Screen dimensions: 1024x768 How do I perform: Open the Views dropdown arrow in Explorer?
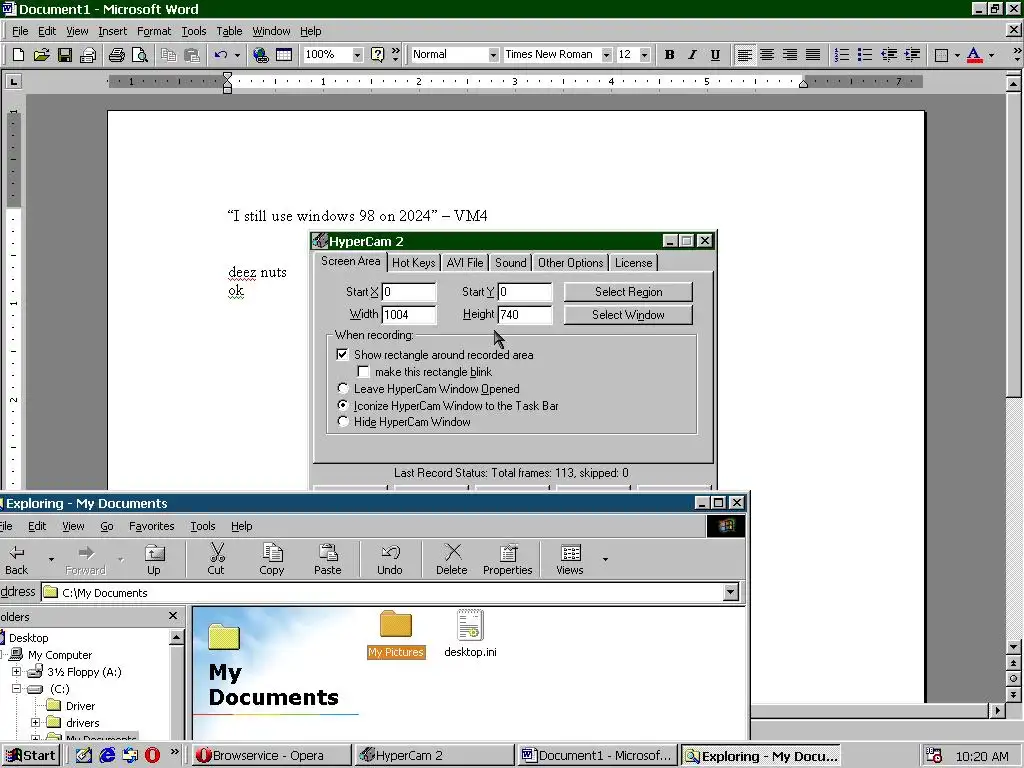click(x=605, y=559)
